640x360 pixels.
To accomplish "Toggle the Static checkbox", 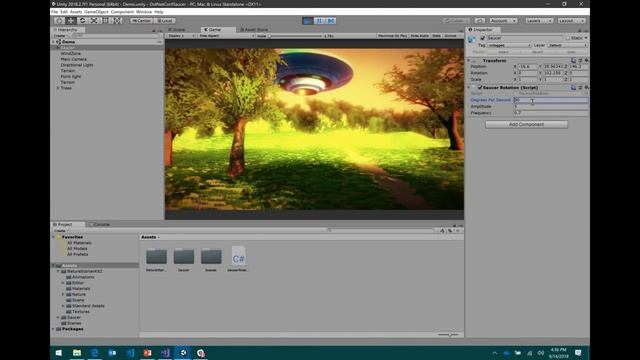I will [x=568, y=38].
